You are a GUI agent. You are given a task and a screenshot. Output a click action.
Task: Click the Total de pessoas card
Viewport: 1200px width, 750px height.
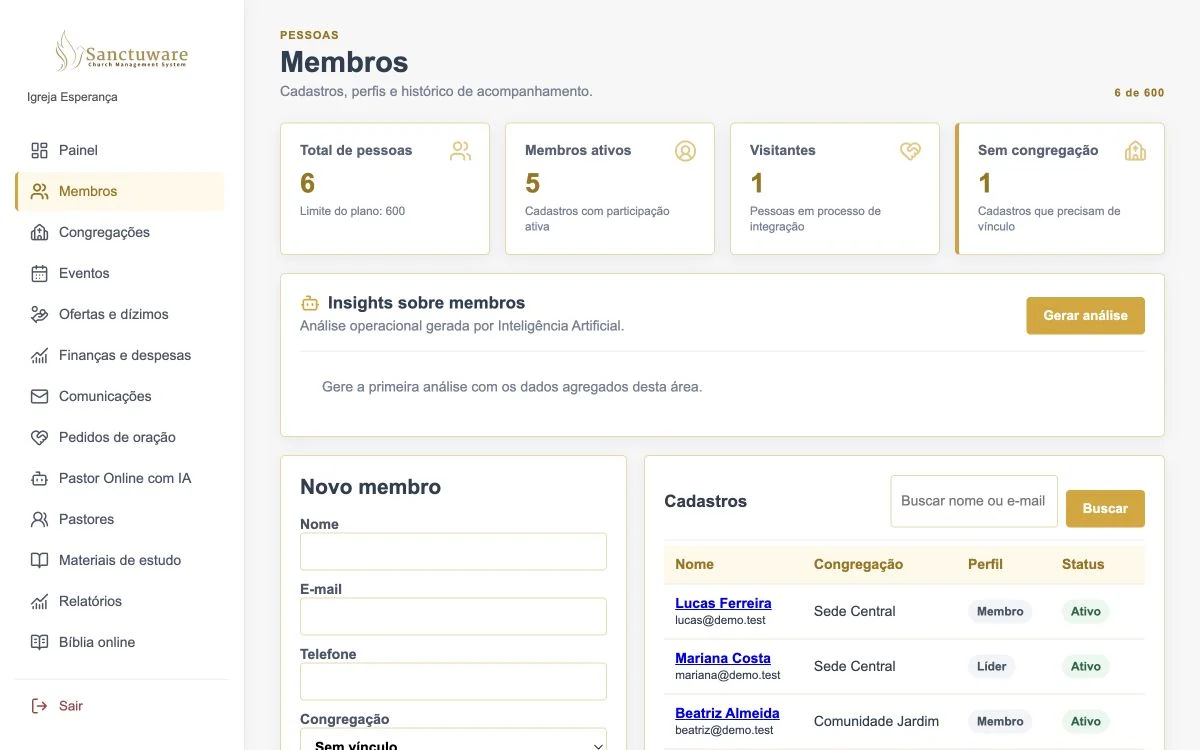[385, 189]
